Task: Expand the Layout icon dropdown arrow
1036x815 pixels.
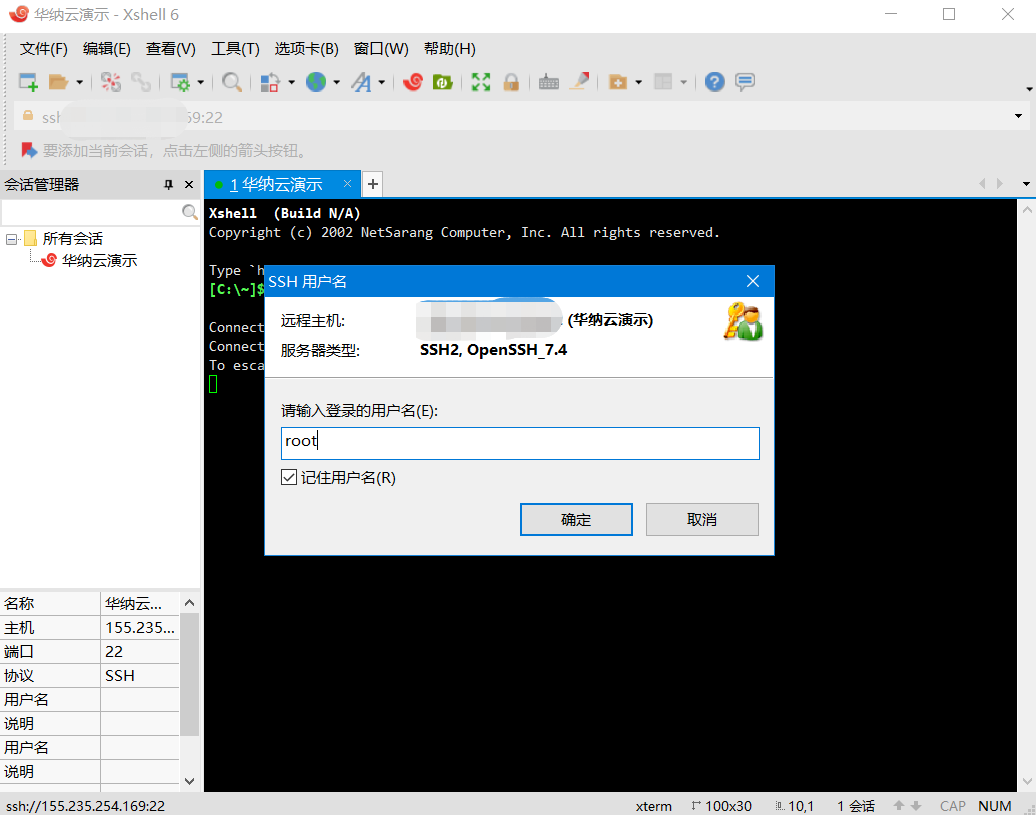Action: 683,83
